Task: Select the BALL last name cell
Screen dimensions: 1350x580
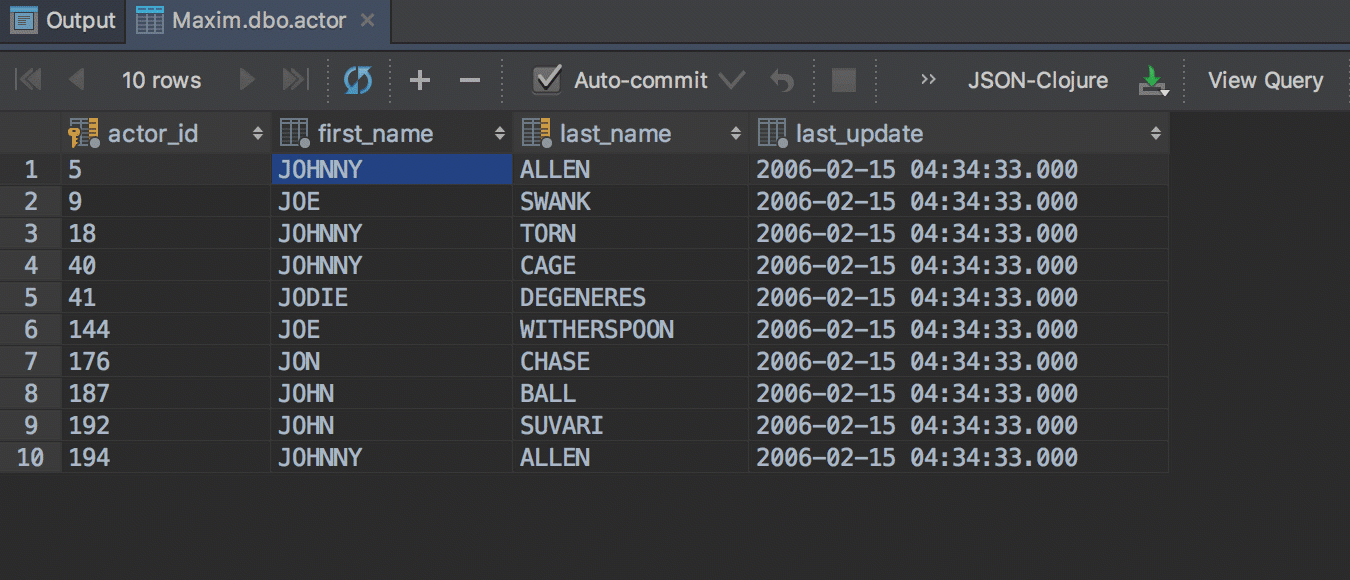Action: [631, 393]
